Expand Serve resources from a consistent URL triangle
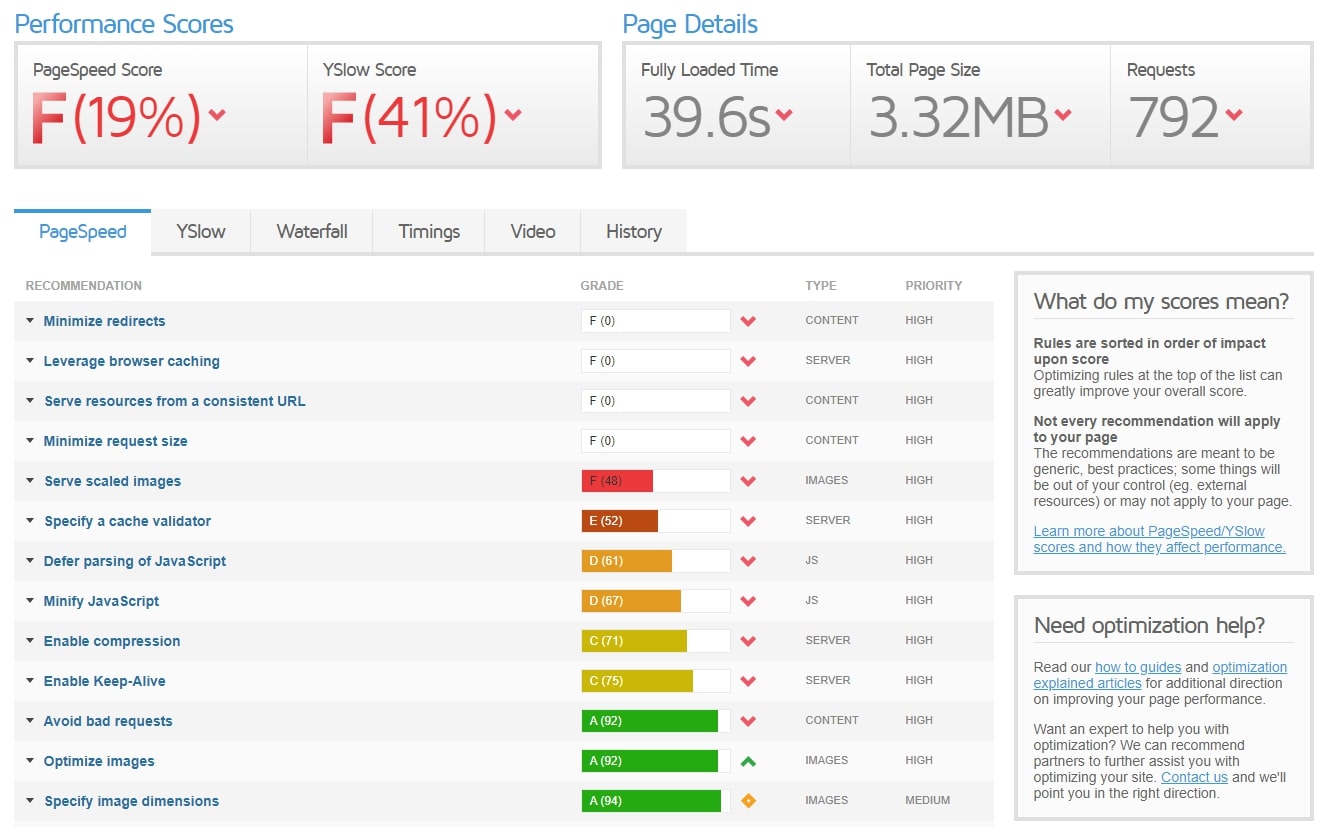This screenshot has width=1327, height=827. click(30, 401)
